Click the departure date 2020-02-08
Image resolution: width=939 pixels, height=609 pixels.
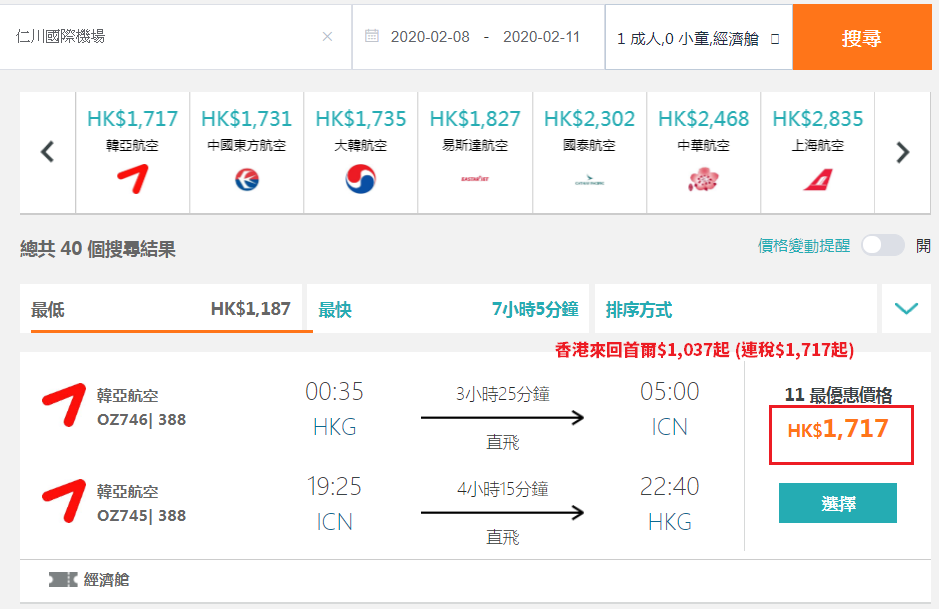click(430, 37)
